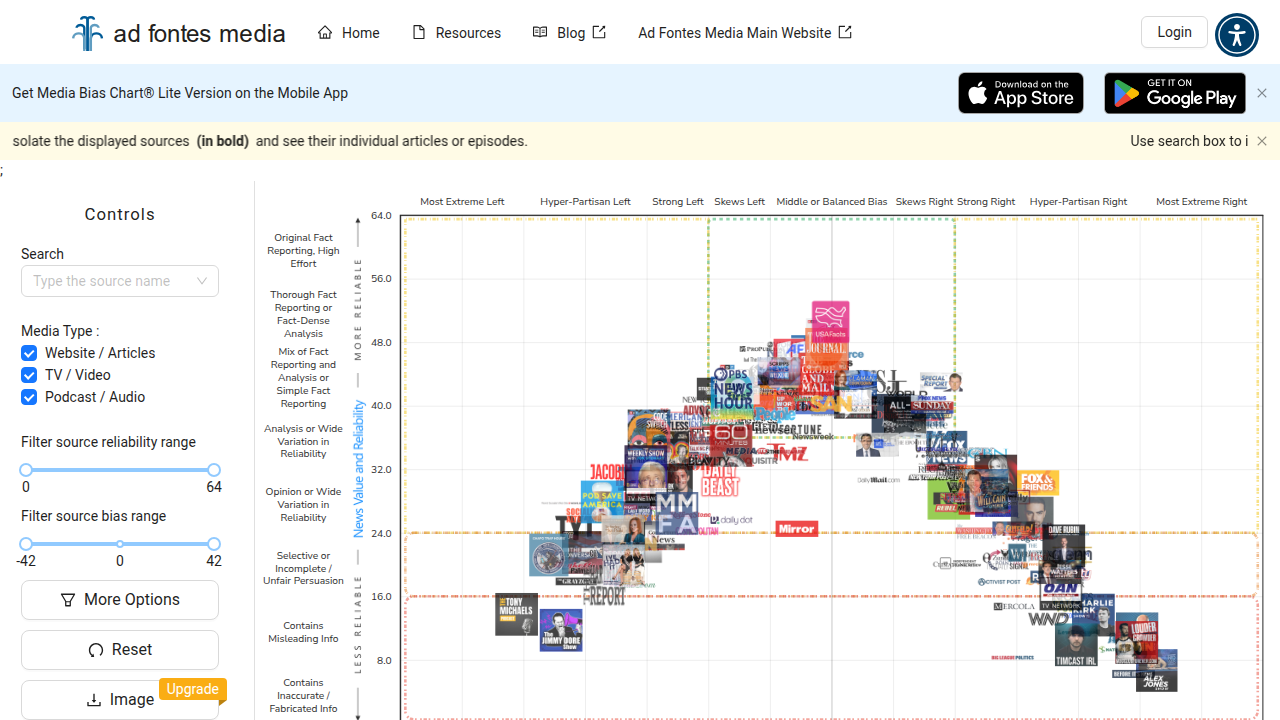Open the source name search dropdown

[x=120, y=281]
